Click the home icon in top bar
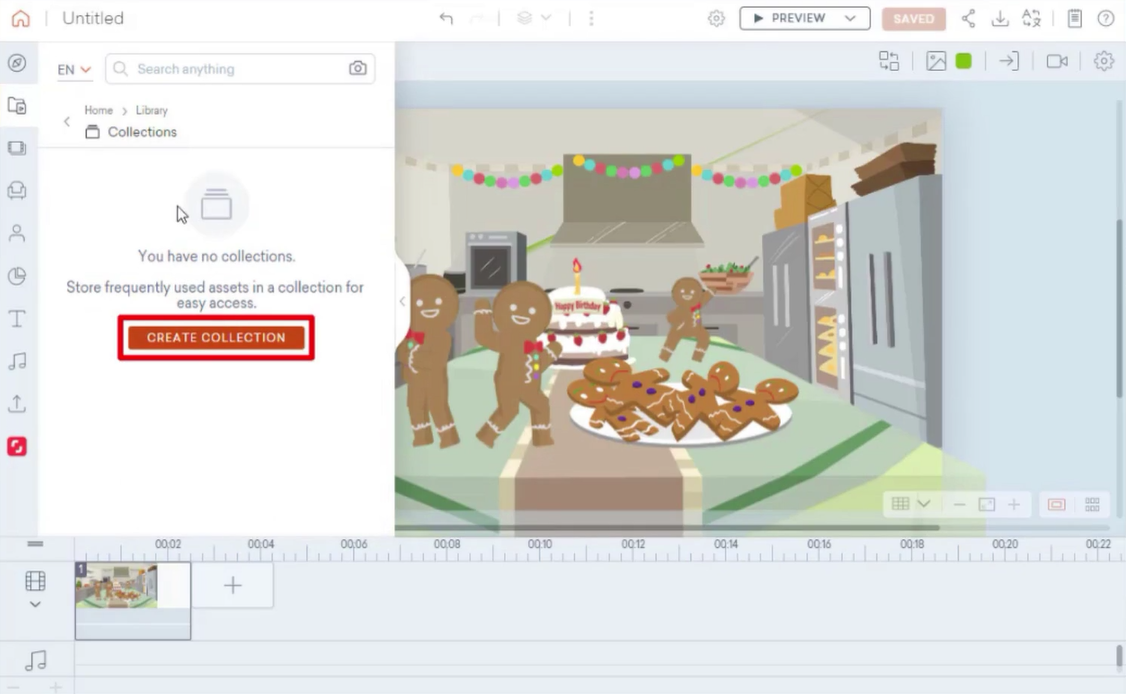1126x694 pixels. (x=20, y=18)
